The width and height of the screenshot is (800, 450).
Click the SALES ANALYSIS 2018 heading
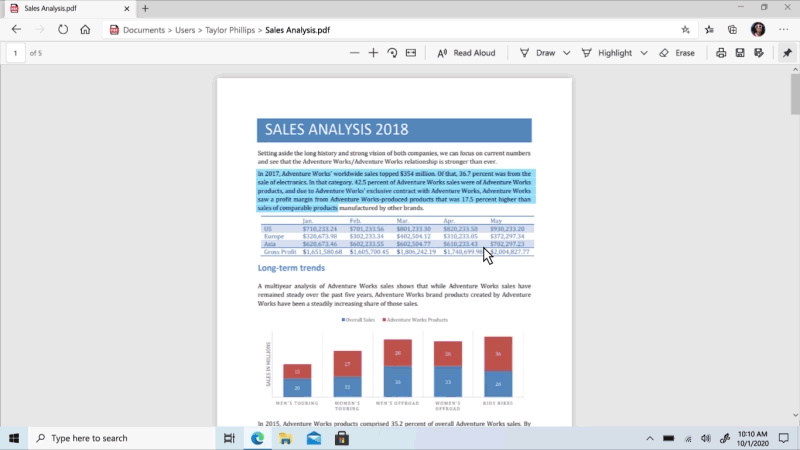(x=337, y=130)
